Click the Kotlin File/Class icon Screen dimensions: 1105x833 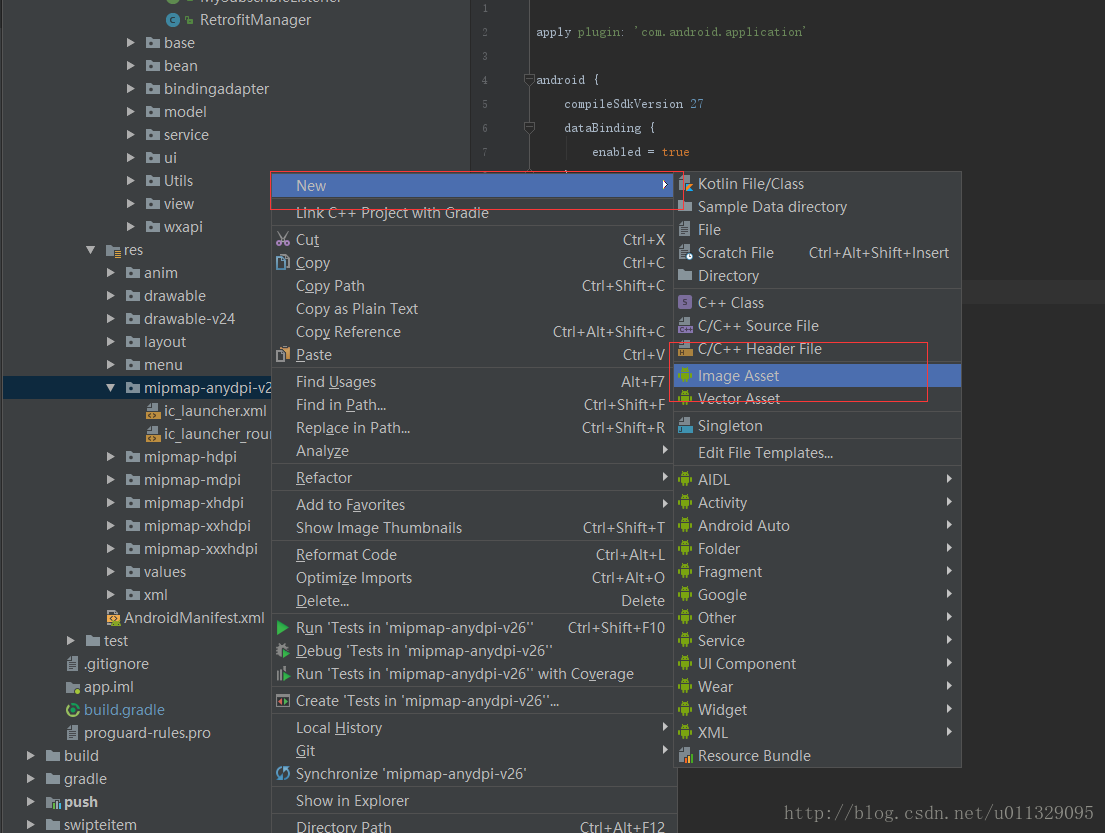[x=685, y=184]
